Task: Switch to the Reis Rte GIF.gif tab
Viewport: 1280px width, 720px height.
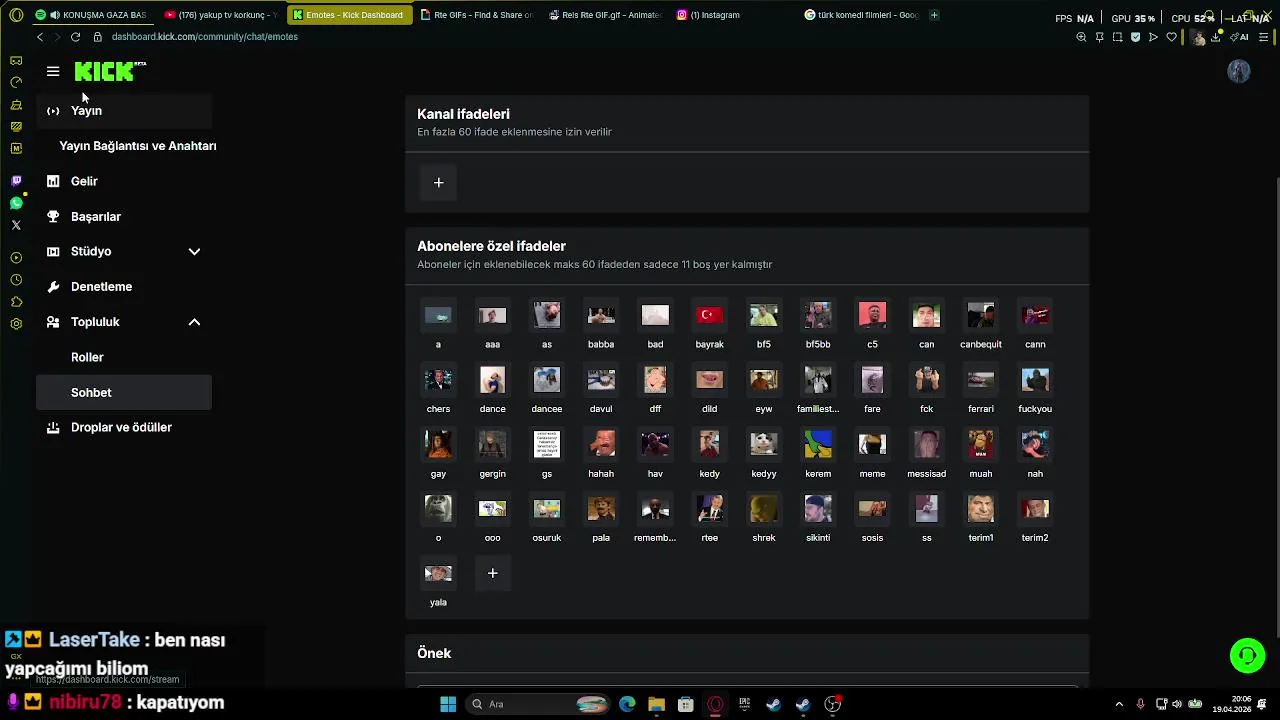Action: (x=605, y=15)
